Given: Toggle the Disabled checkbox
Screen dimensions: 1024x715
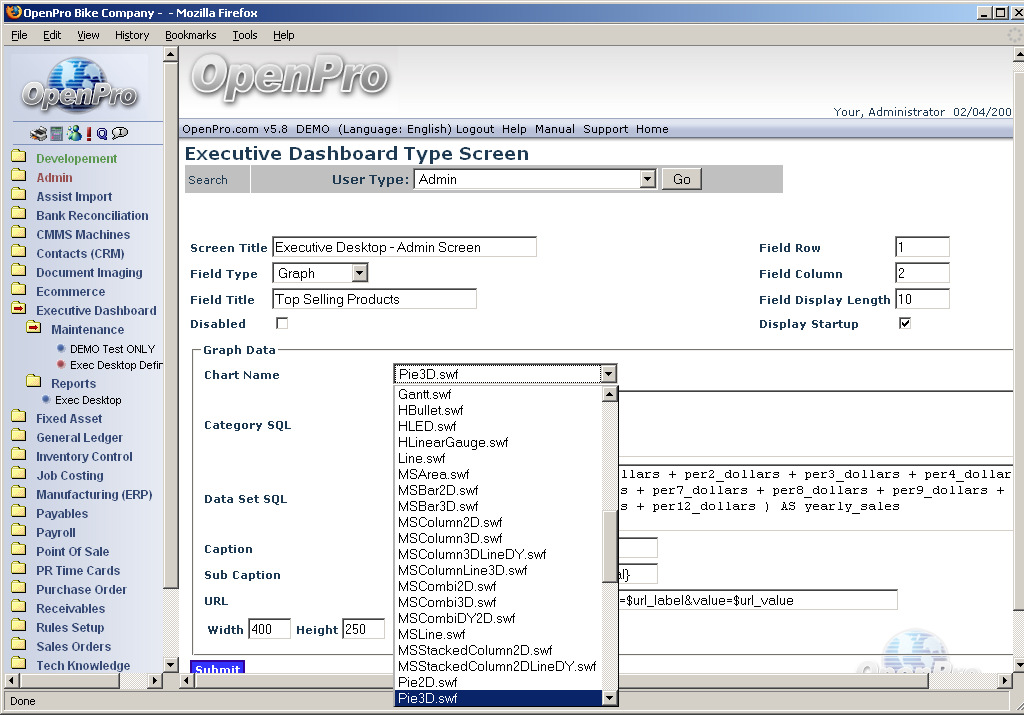Looking at the screenshot, I should [x=282, y=324].
